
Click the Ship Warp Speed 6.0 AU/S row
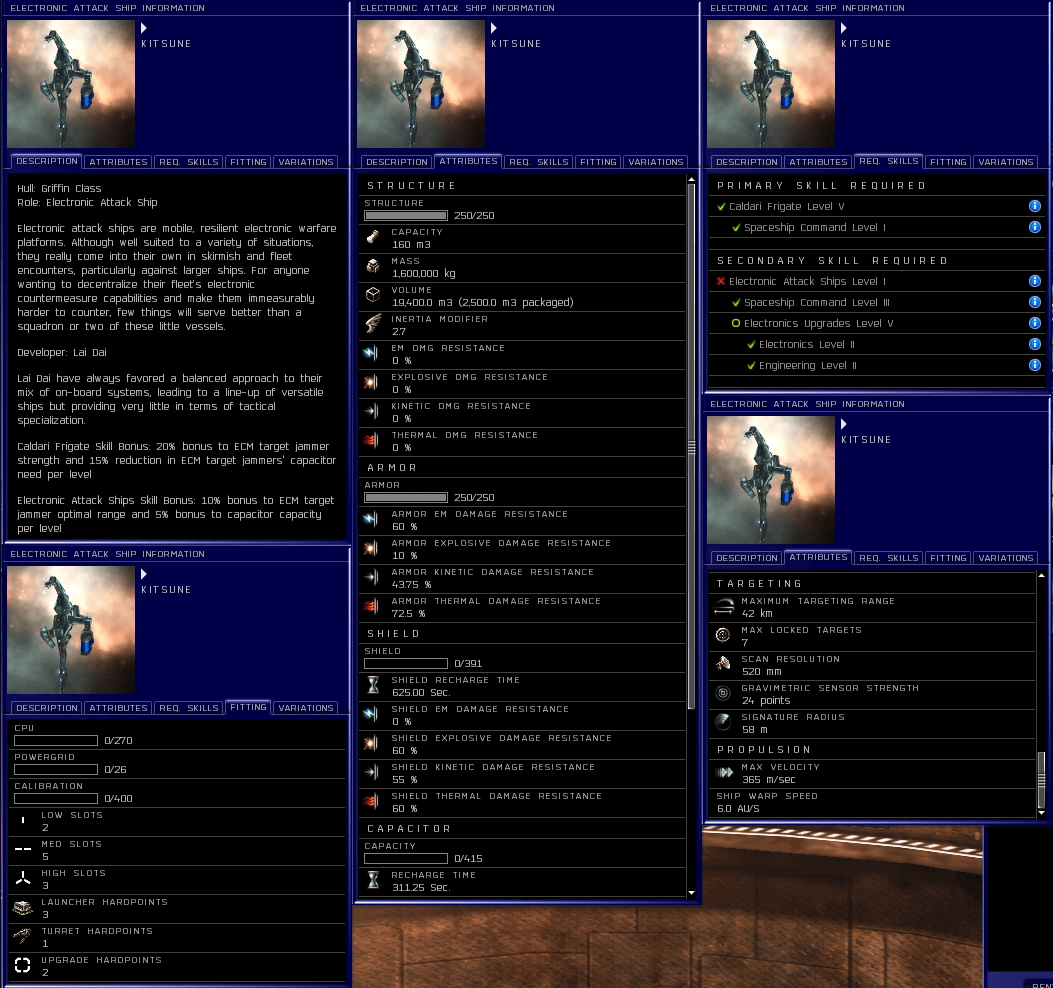click(873, 802)
